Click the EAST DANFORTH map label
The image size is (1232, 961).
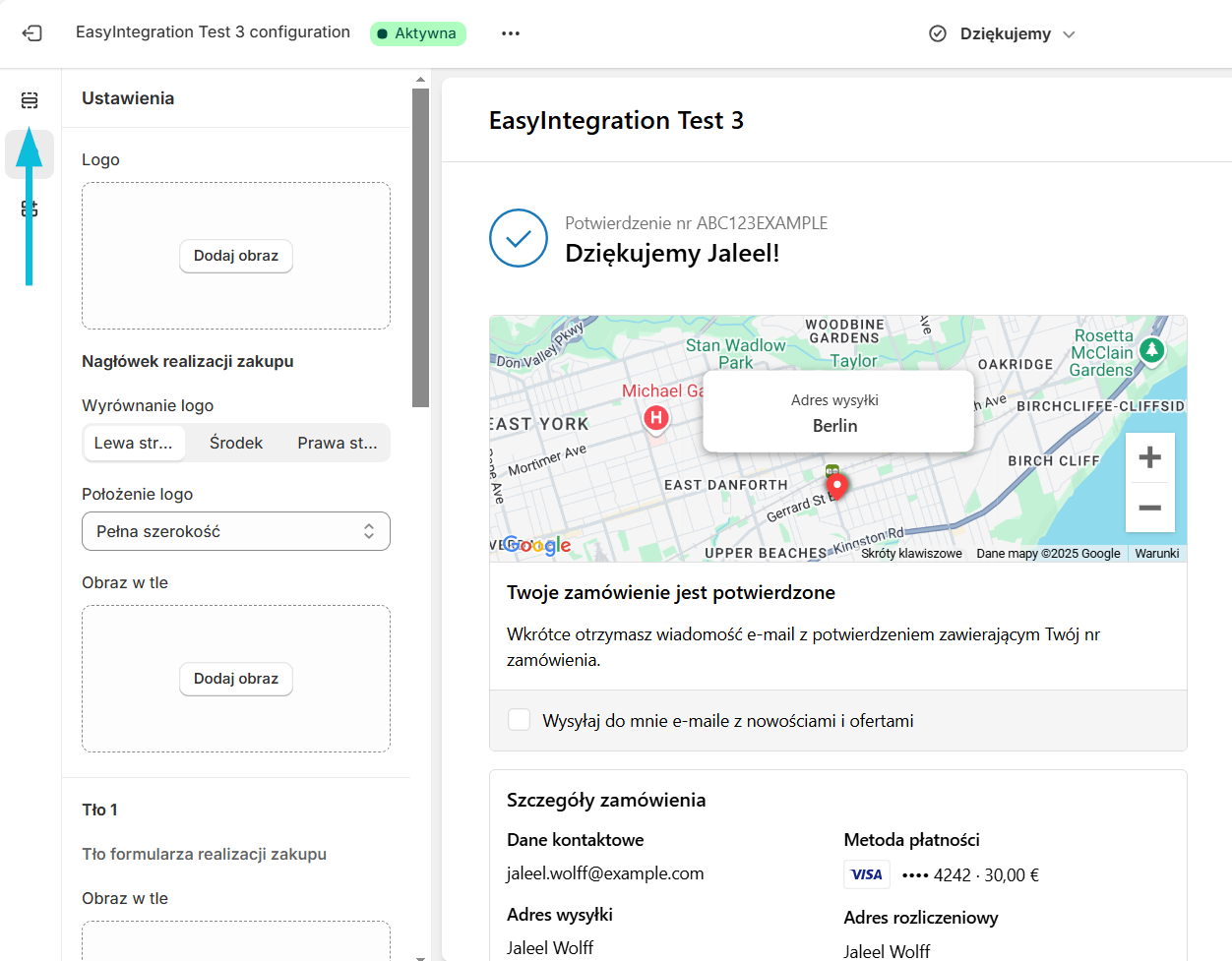coord(726,485)
